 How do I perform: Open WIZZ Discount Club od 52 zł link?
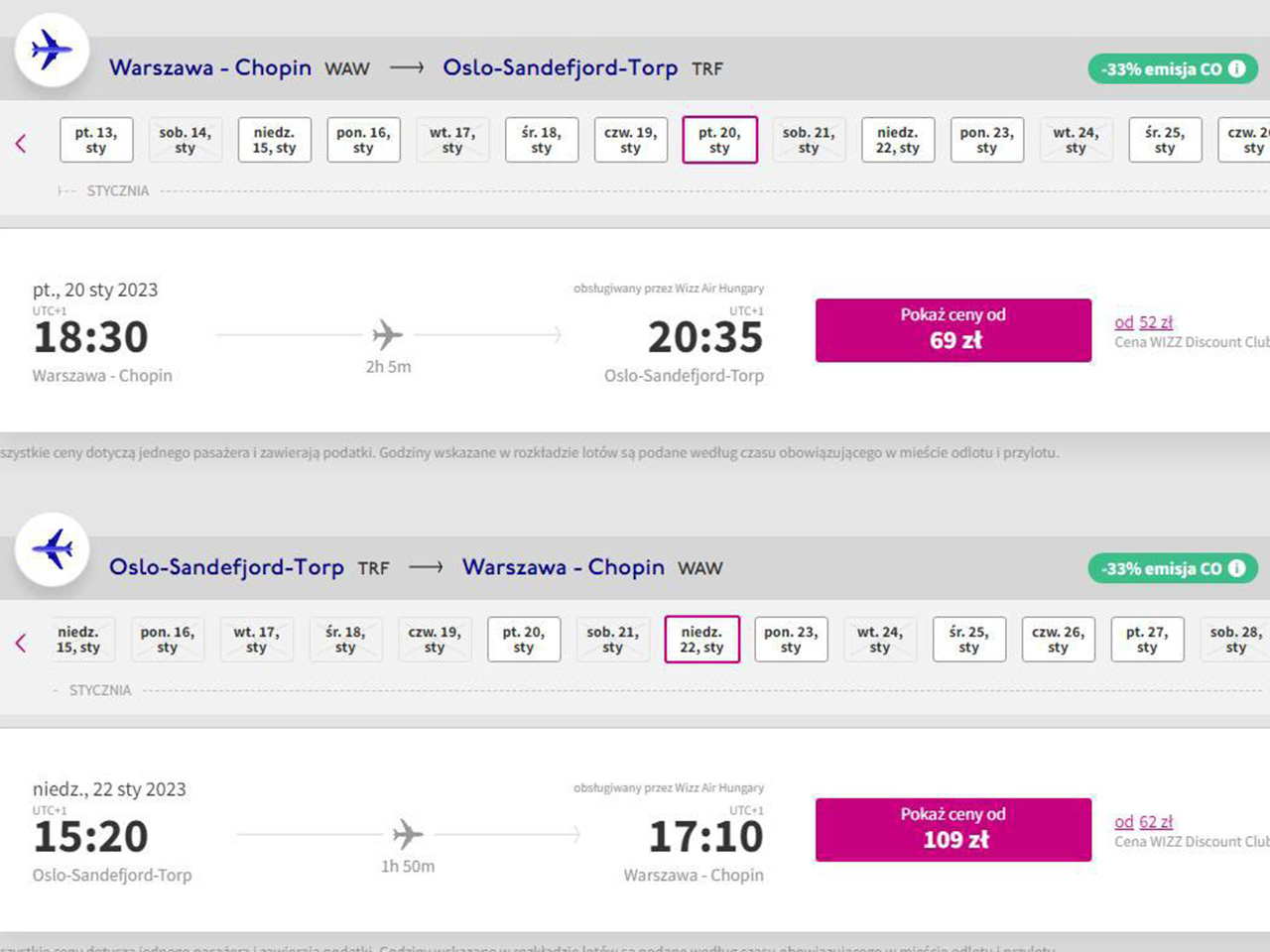click(1143, 322)
